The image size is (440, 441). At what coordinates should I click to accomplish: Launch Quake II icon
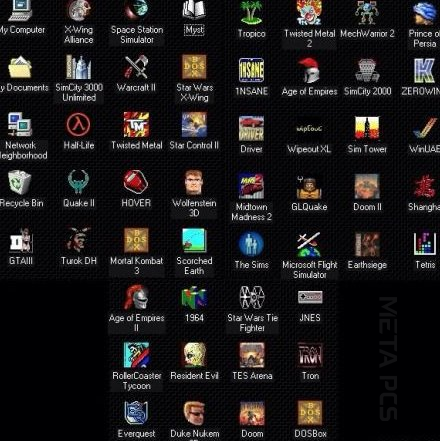pyautogui.click(x=78, y=182)
